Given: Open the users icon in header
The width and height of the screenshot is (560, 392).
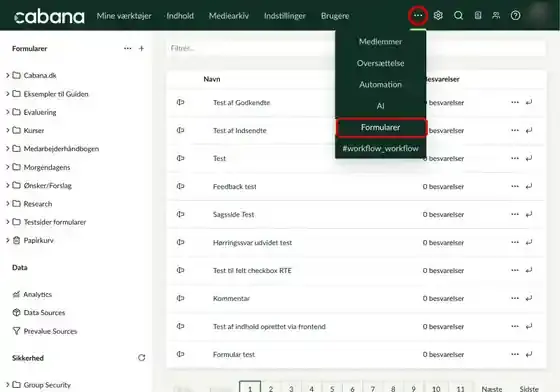Looking at the screenshot, I should [496, 16].
